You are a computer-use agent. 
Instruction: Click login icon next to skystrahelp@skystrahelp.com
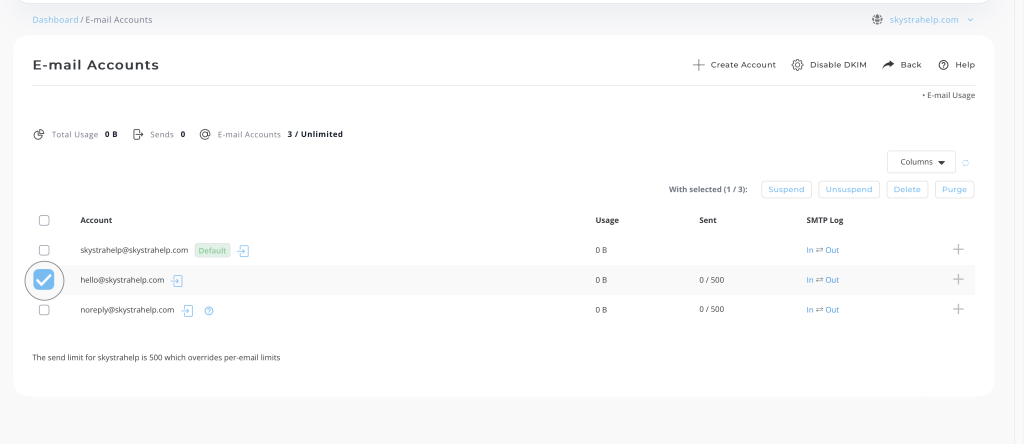pos(243,250)
